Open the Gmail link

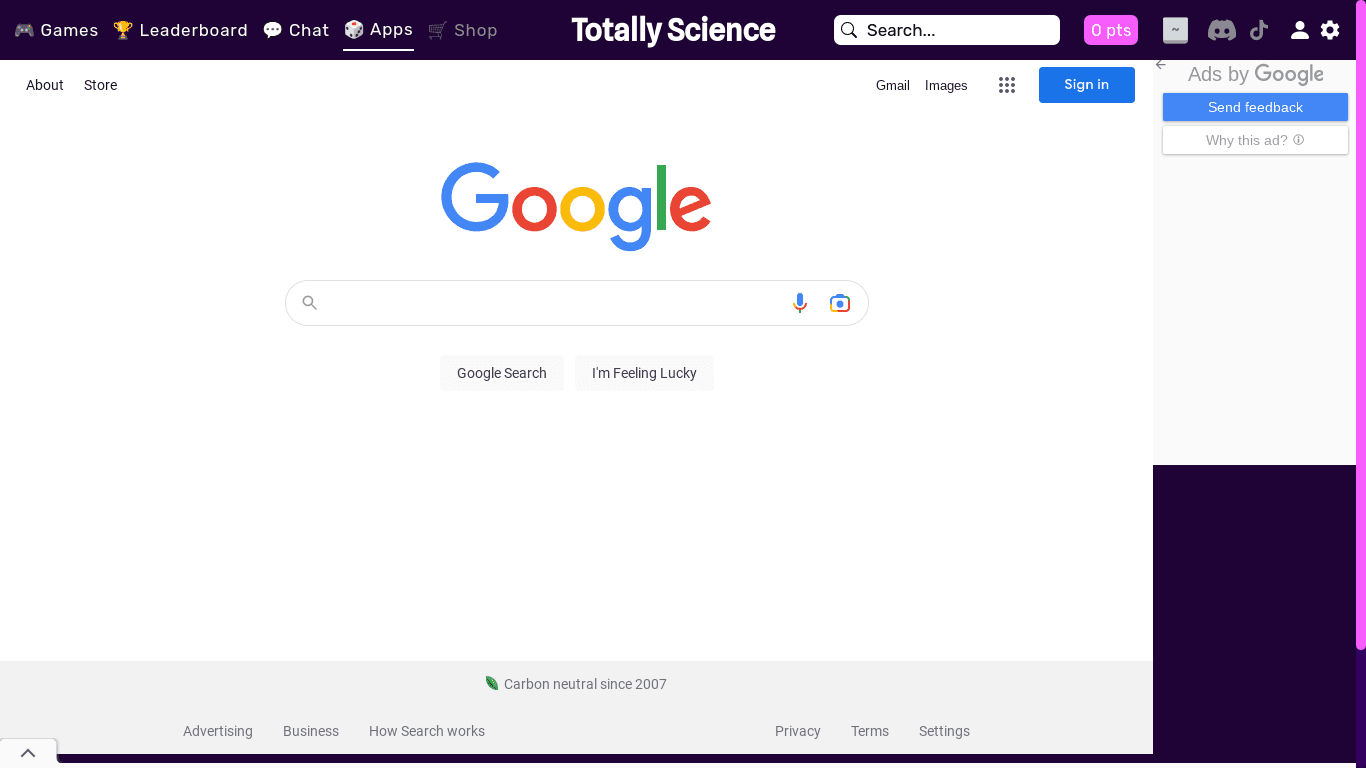click(x=892, y=85)
